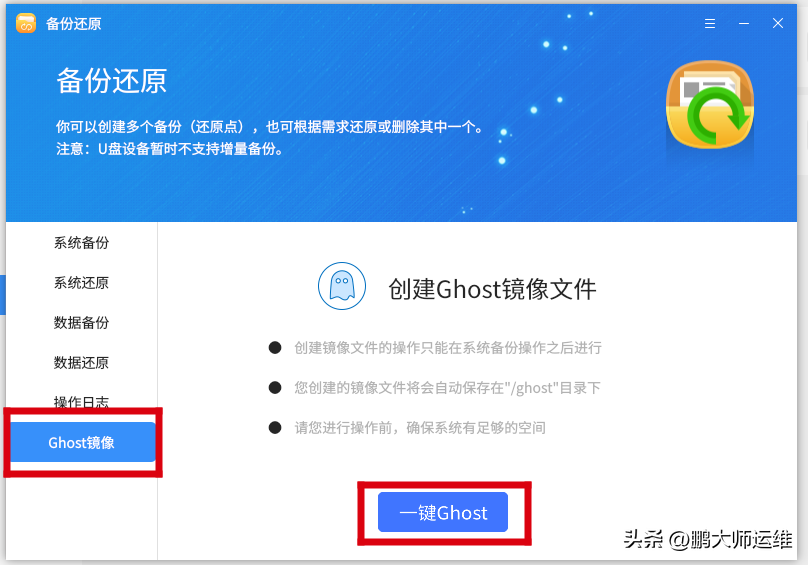
Task: Open the hamburger menu icon
Action: (710, 24)
